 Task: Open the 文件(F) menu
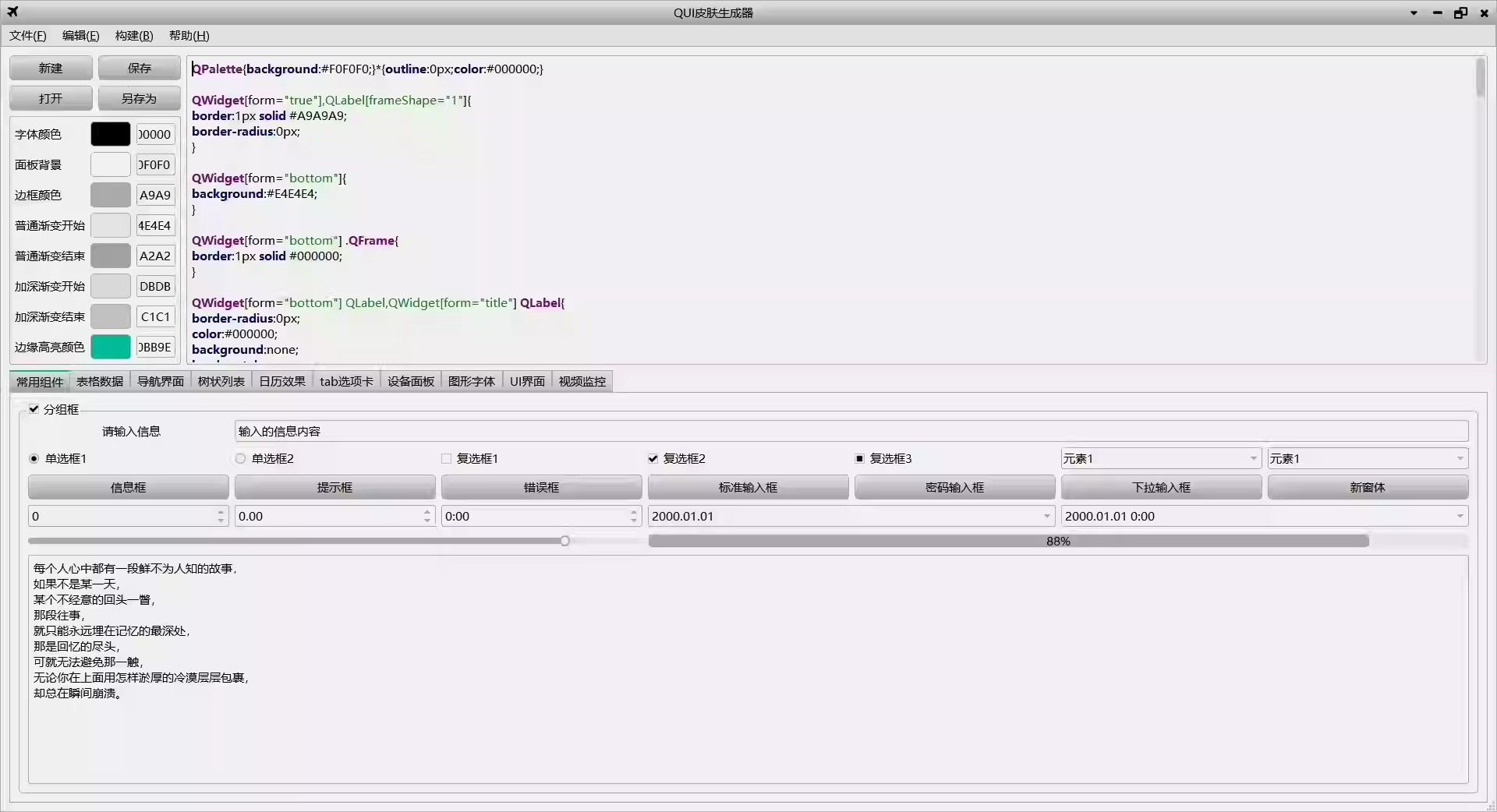pyautogui.click(x=28, y=36)
